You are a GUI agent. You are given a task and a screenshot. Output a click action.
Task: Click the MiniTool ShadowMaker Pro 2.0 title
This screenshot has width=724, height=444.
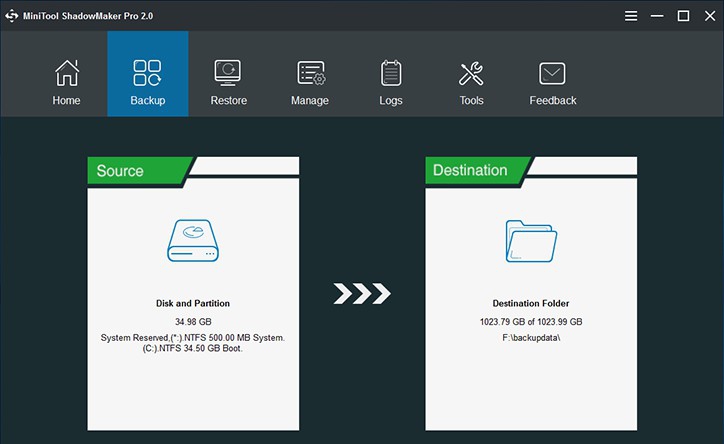(x=88, y=16)
